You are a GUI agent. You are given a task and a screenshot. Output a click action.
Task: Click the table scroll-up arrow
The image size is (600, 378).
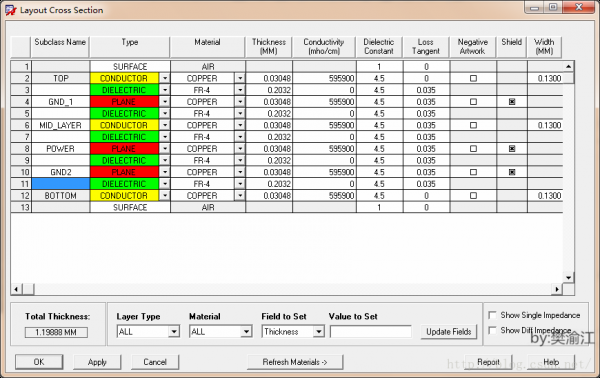click(x=569, y=67)
